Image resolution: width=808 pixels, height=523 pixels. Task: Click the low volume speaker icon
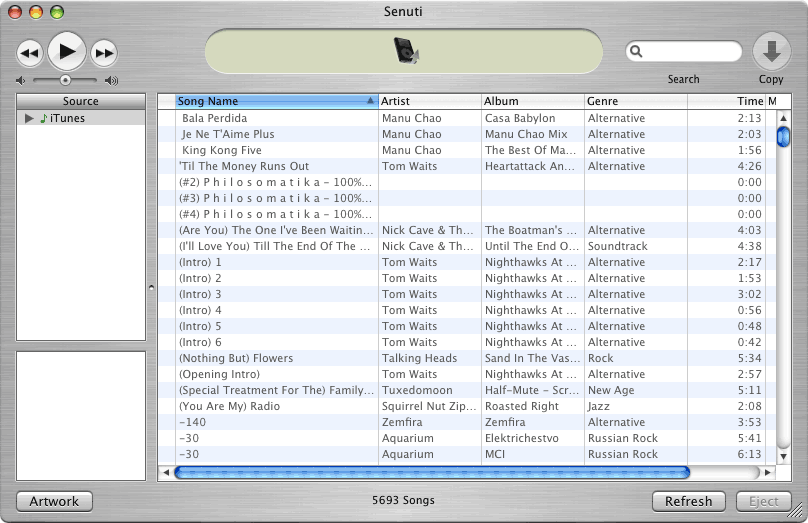(21, 80)
